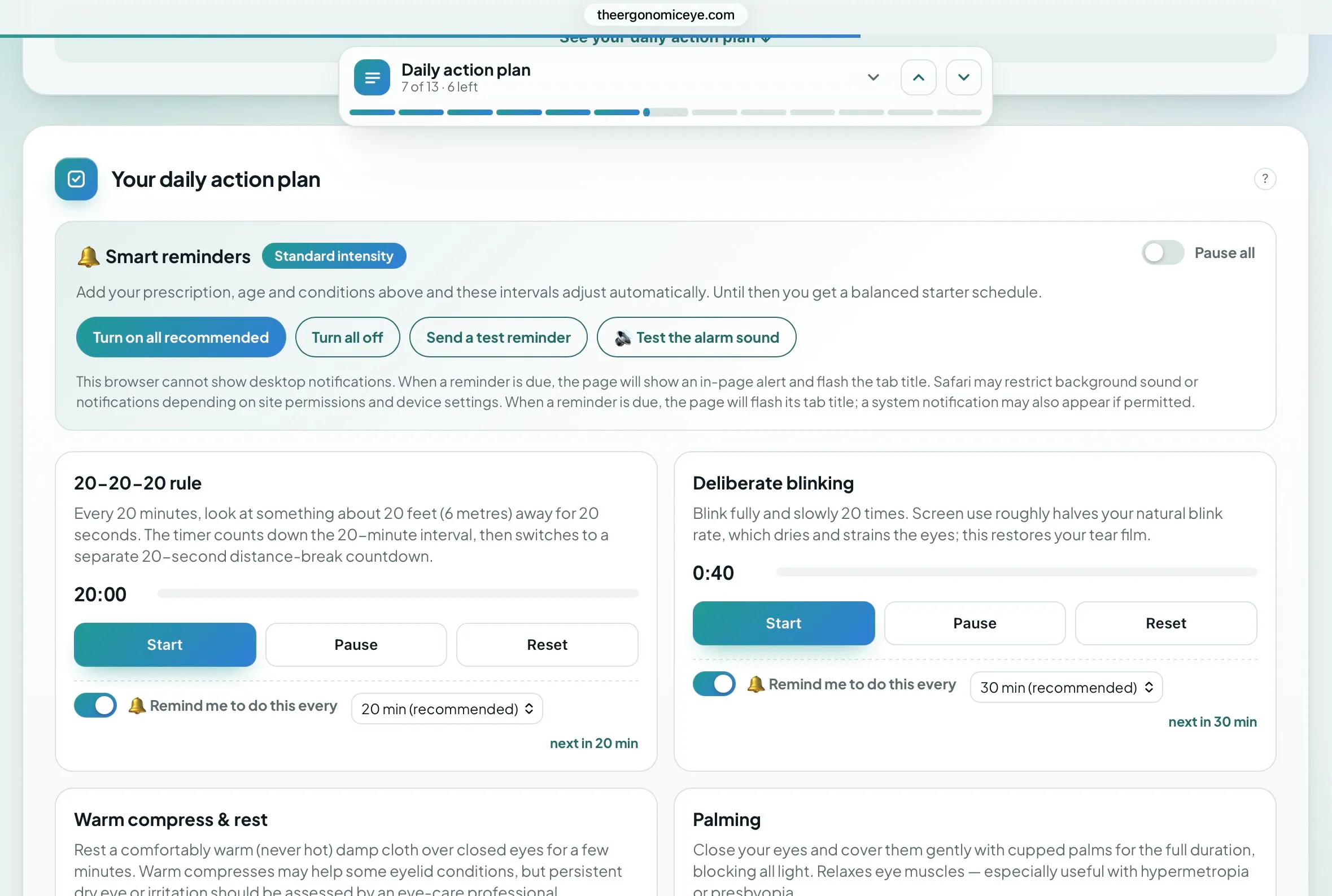Reset the Deliberate blinking timer
Viewport: 1332px width, 896px height.
click(1166, 623)
